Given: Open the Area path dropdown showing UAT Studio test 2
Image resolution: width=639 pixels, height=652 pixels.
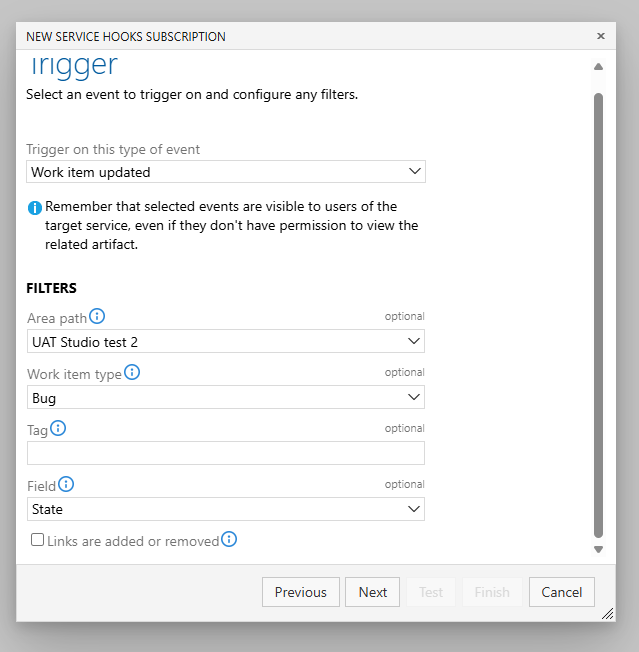Looking at the screenshot, I should tap(226, 341).
